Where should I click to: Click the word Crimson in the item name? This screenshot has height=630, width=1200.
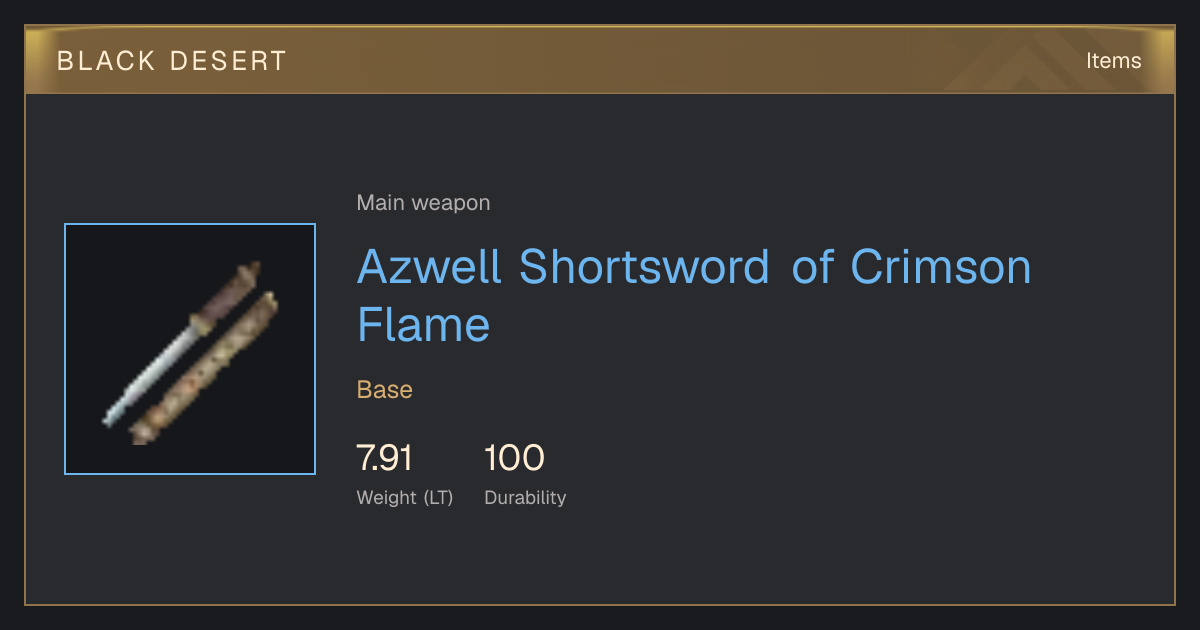[x=940, y=265]
